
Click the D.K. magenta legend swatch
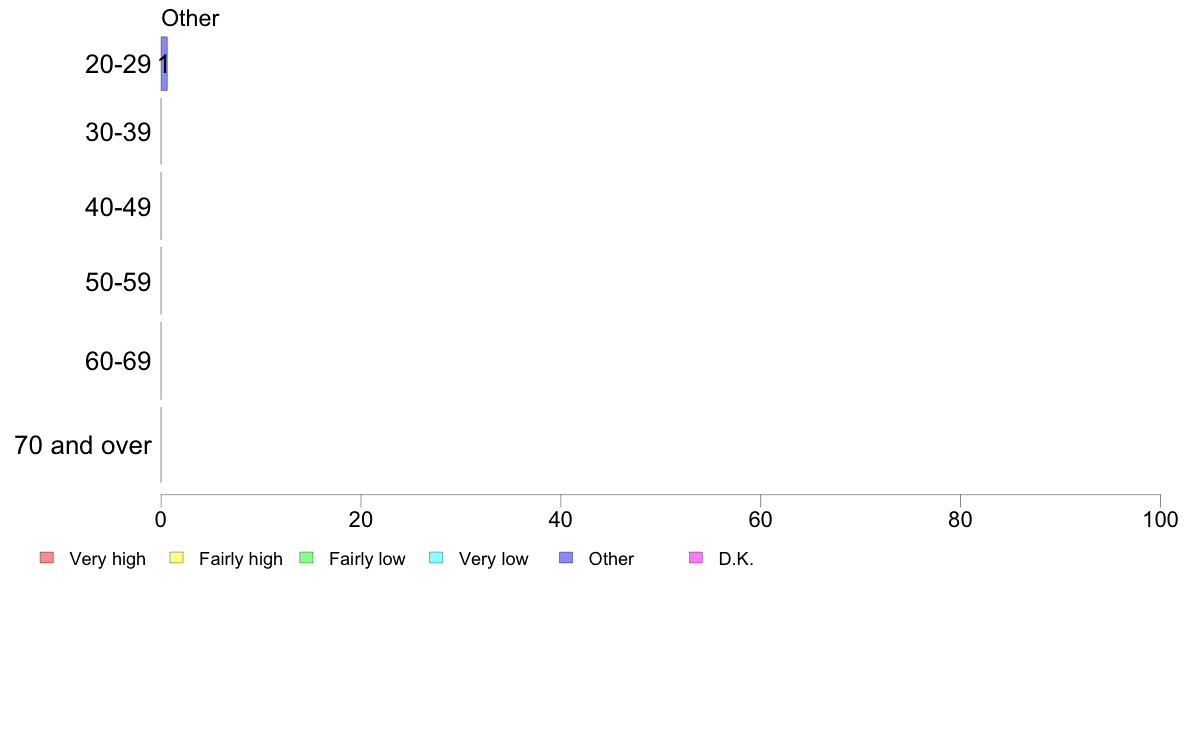(x=696, y=558)
